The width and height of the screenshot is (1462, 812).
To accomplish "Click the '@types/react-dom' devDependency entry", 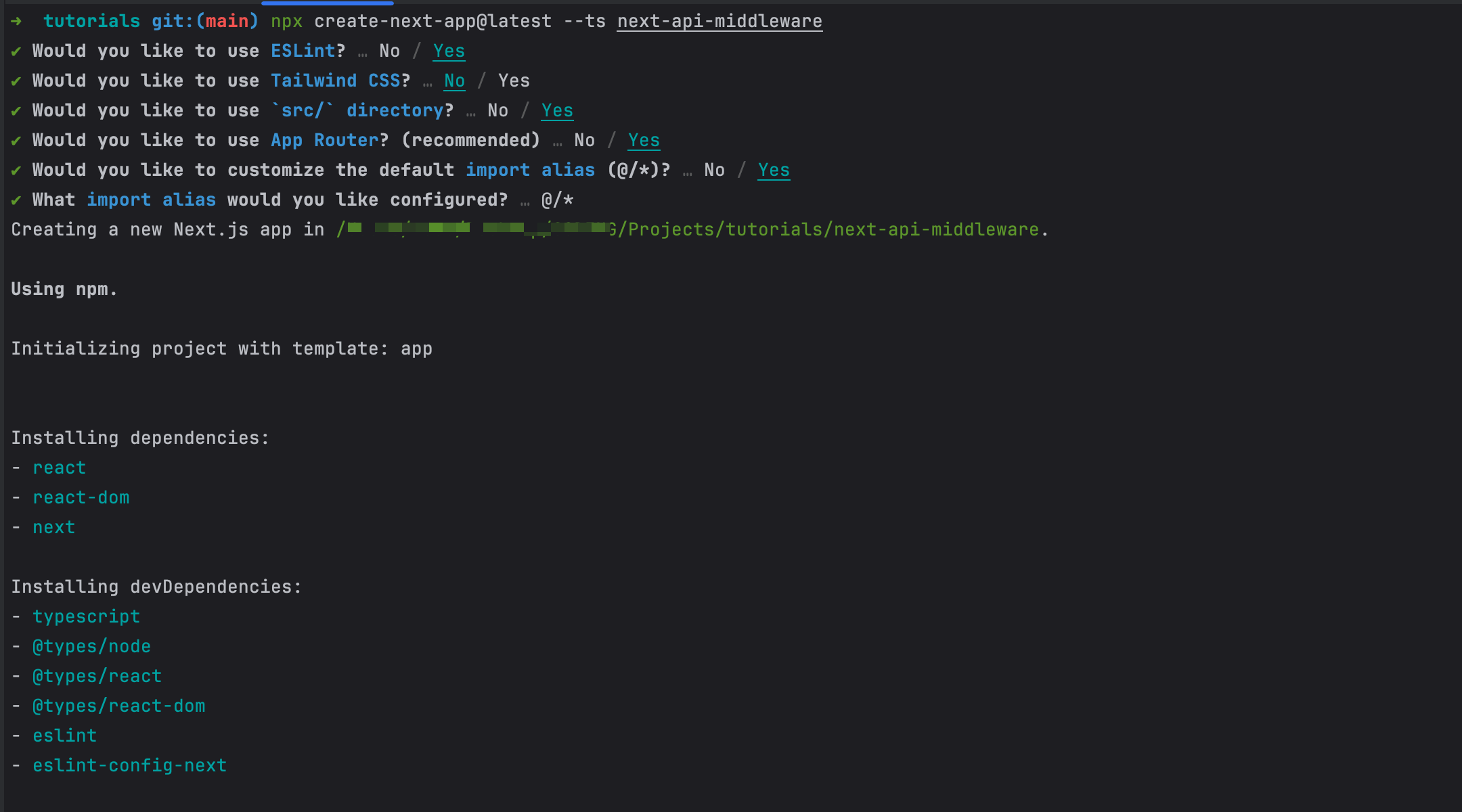I will 118,706.
